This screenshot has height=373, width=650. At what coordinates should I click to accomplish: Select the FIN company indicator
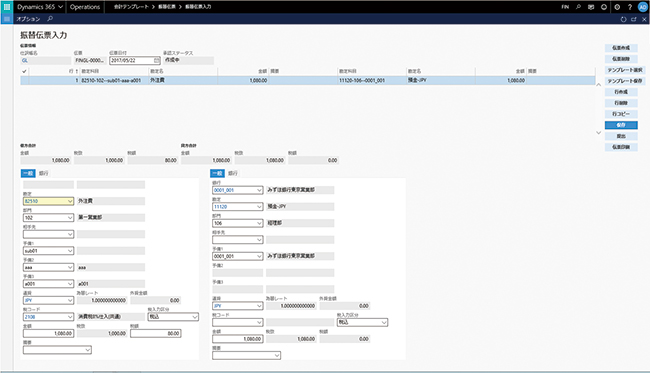point(565,7)
